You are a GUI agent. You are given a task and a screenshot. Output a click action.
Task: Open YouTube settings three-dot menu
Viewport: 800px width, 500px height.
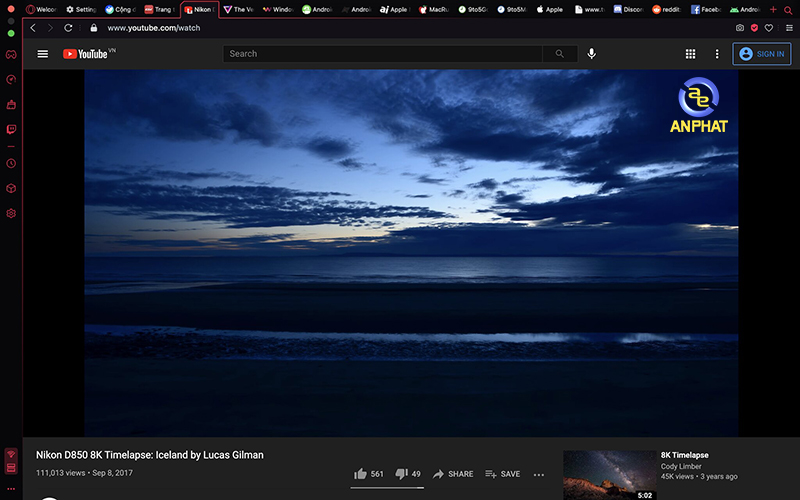pyautogui.click(x=717, y=54)
